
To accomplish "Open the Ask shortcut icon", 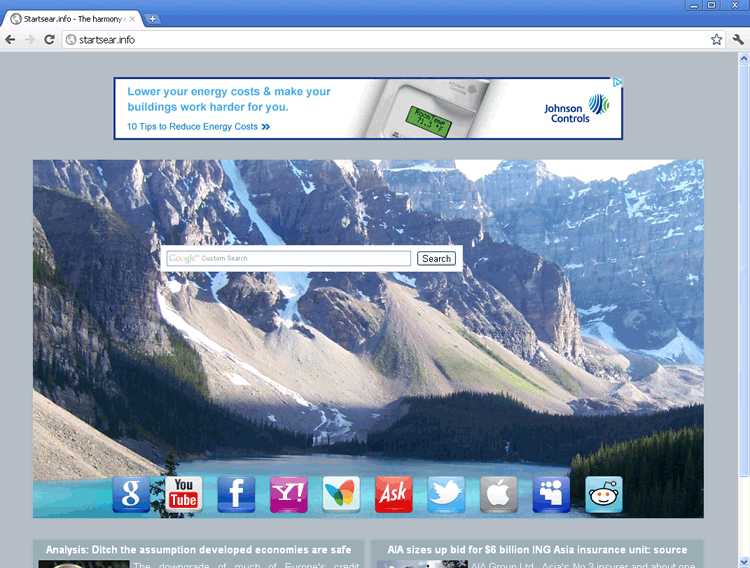I will point(393,494).
